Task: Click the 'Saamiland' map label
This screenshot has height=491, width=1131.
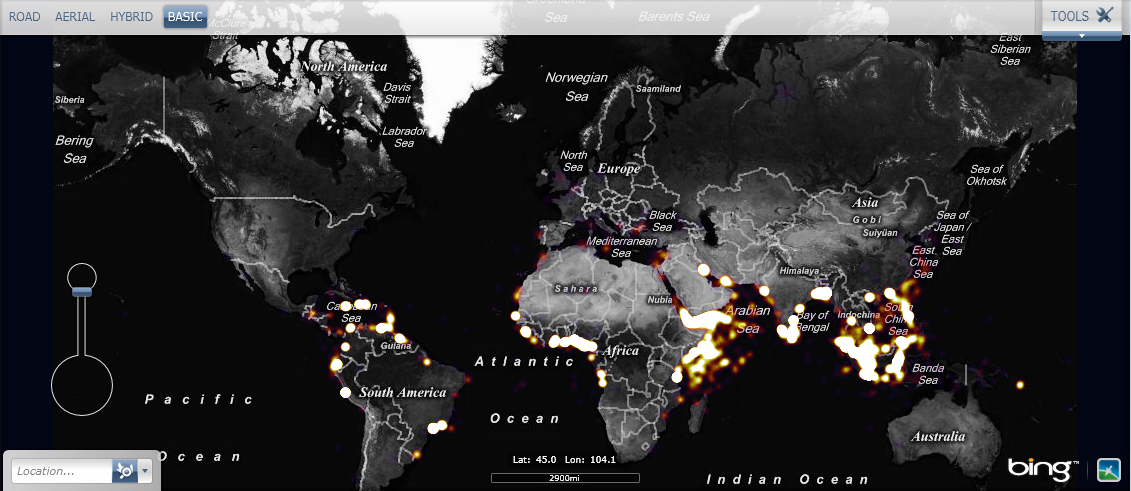Action: click(x=658, y=89)
